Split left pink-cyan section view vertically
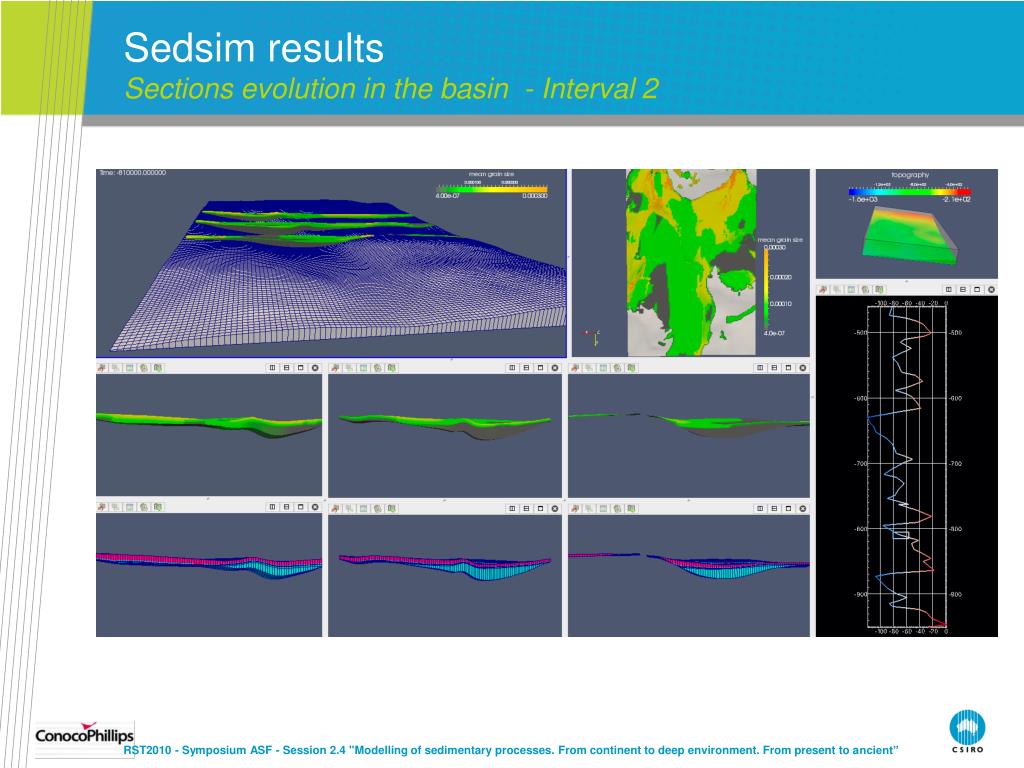The width and height of the screenshot is (1024, 768). pos(287,507)
